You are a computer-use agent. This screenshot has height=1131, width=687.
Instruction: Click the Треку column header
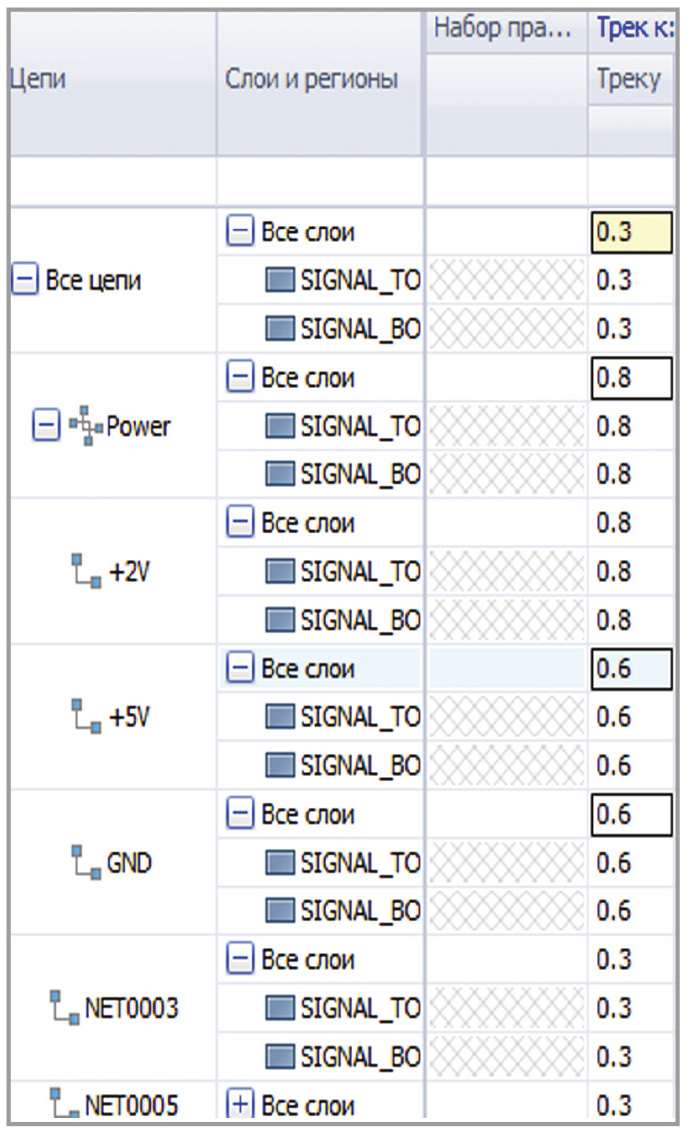[629, 80]
